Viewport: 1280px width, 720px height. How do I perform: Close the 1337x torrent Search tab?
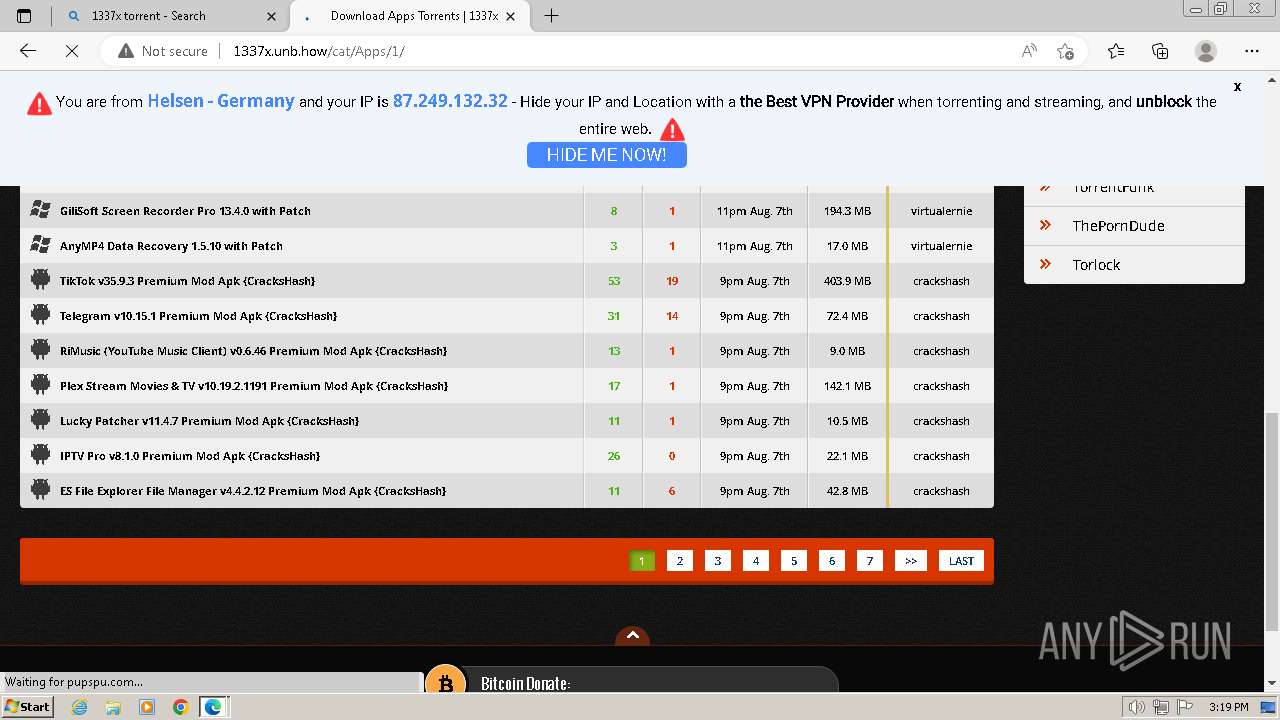point(272,16)
